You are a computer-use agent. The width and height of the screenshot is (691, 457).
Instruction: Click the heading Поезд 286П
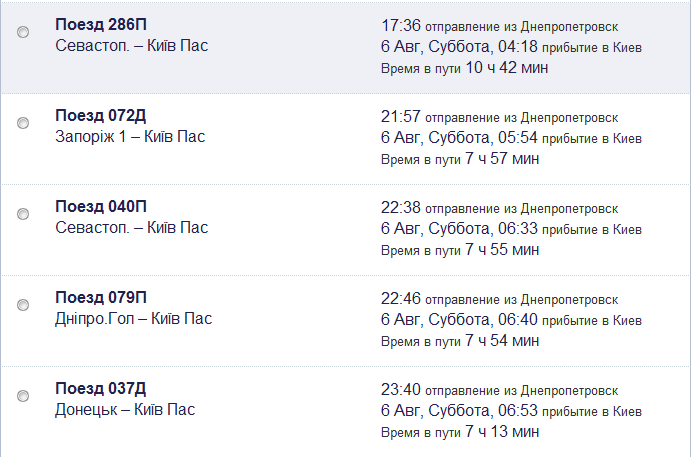tap(101, 25)
